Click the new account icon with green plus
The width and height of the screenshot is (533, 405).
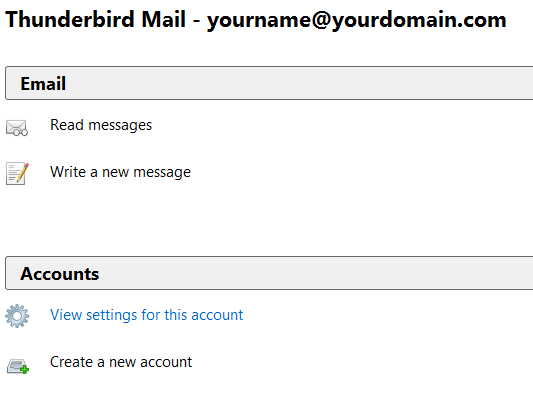[x=18, y=366]
